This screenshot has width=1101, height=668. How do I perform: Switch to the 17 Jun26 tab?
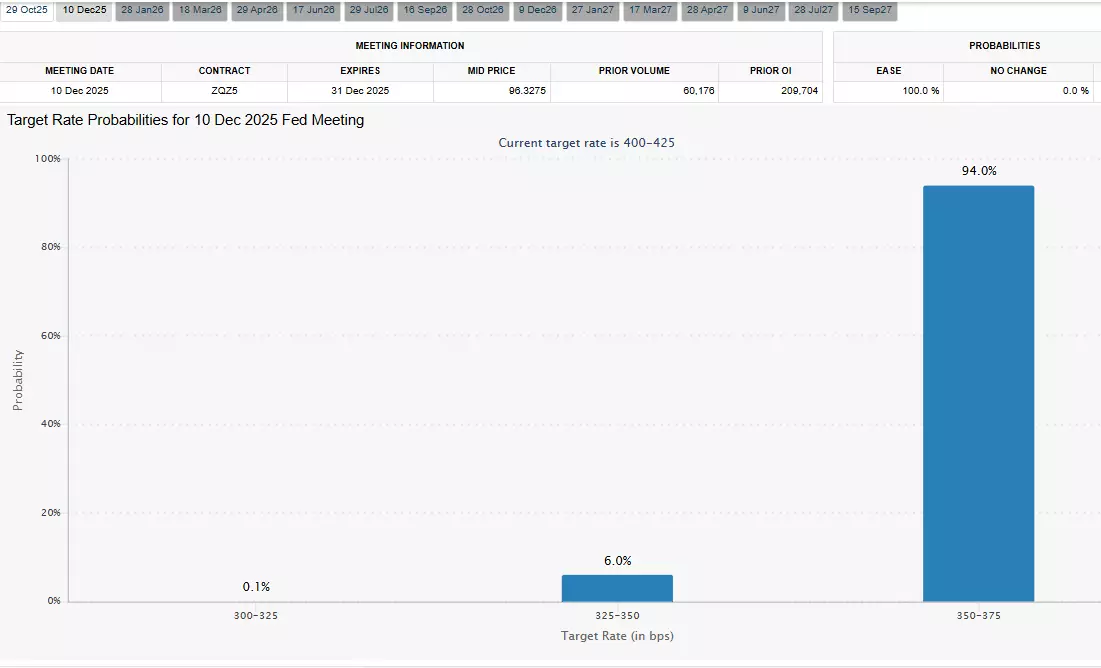[x=314, y=11]
